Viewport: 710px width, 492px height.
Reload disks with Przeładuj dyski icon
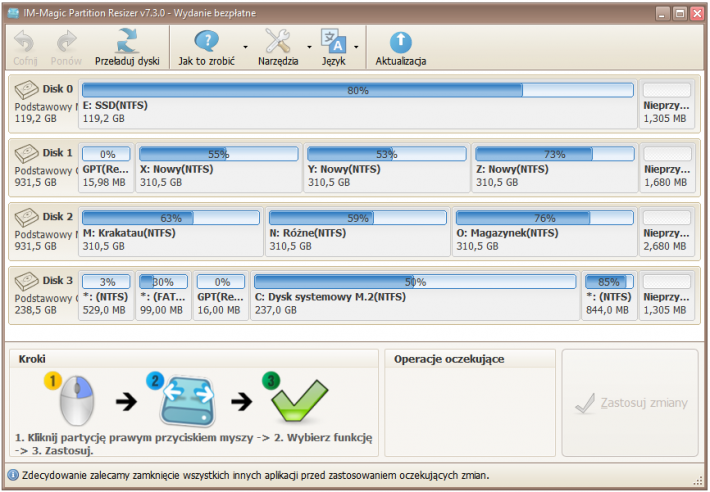coord(127,41)
